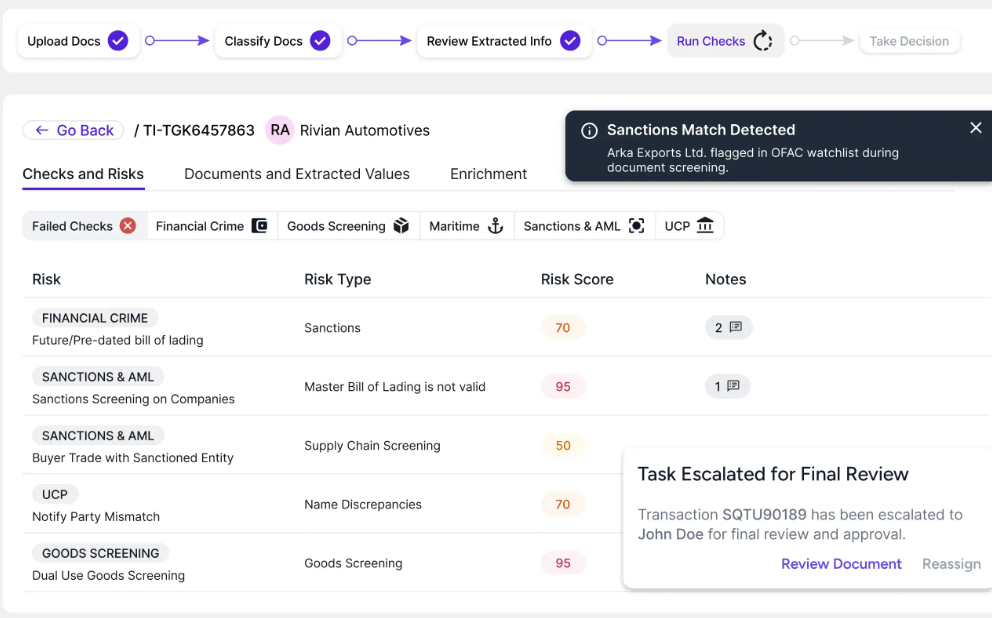The width and height of the screenshot is (992, 618).
Task: Open notes for Future/Pre-dated bill of lading
Action: [x=728, y=327]
